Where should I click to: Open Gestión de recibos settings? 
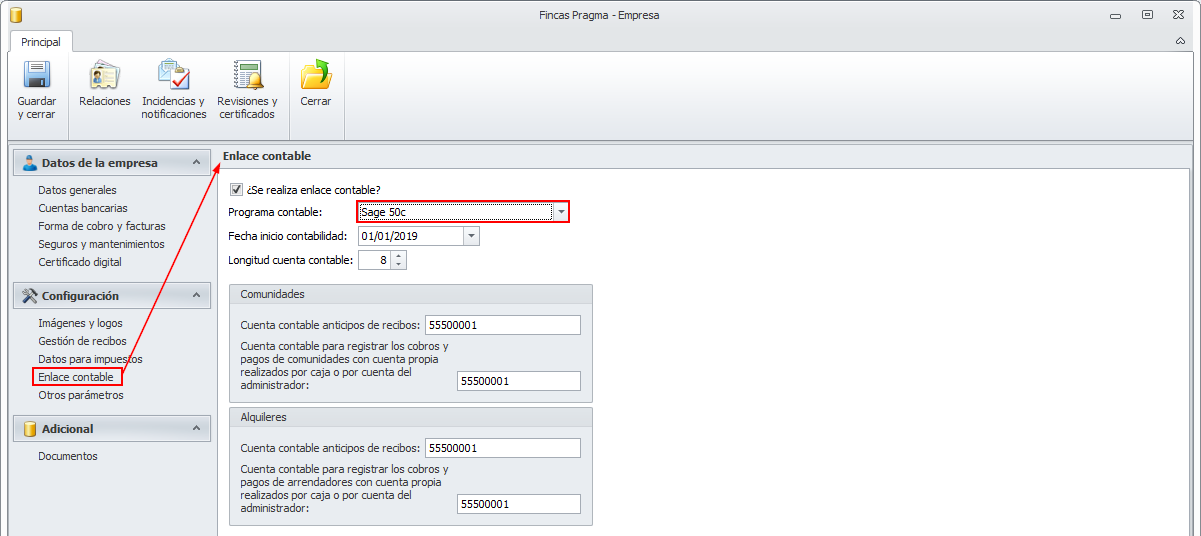(82, 341)
